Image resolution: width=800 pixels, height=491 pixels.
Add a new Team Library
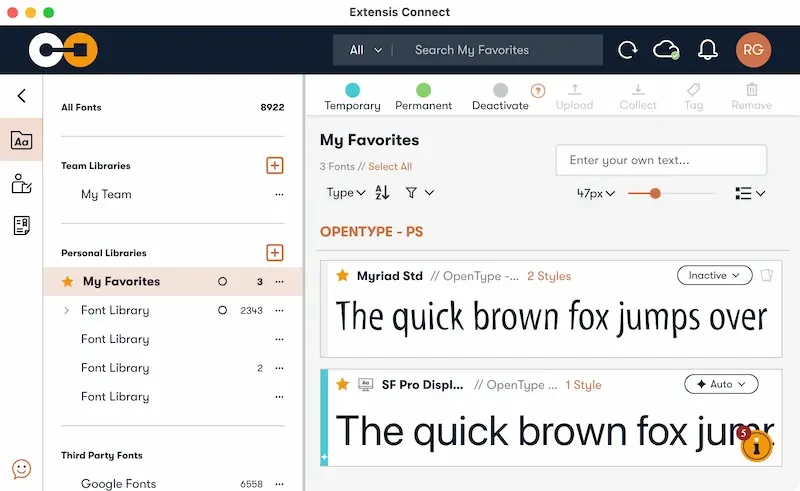(x=274, y=165)
